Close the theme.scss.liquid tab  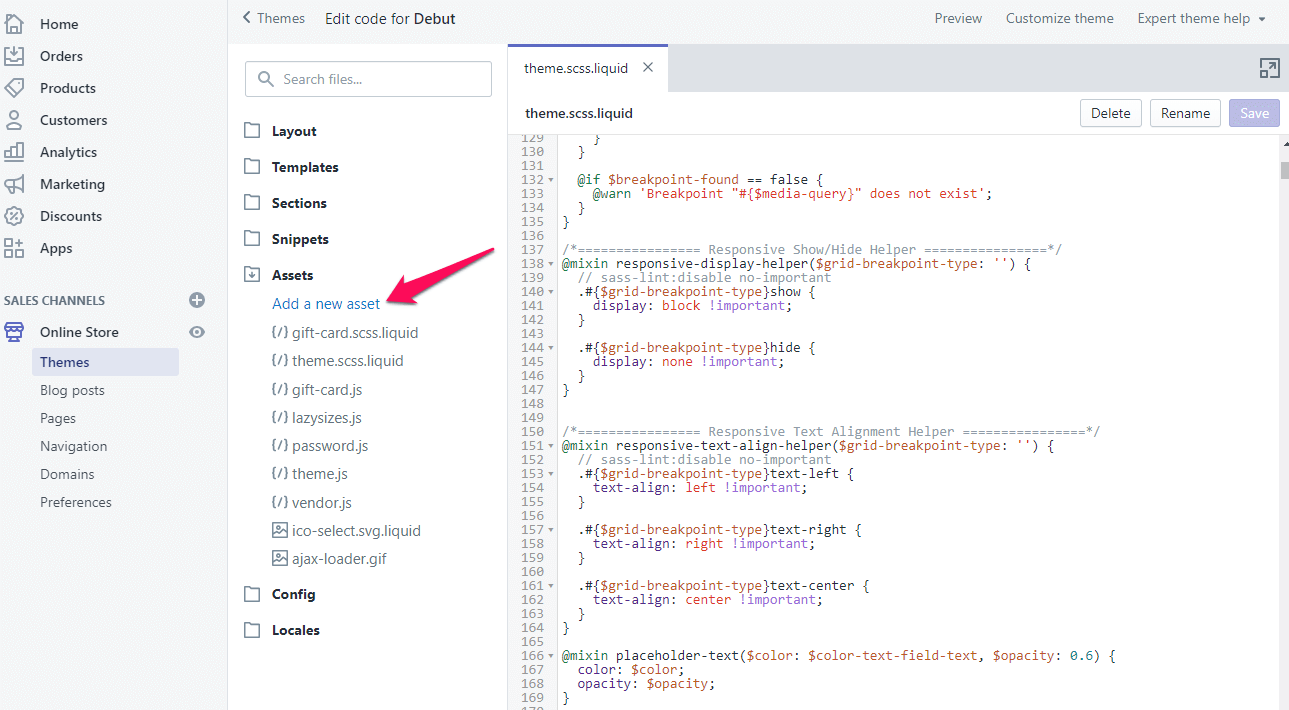648,67
